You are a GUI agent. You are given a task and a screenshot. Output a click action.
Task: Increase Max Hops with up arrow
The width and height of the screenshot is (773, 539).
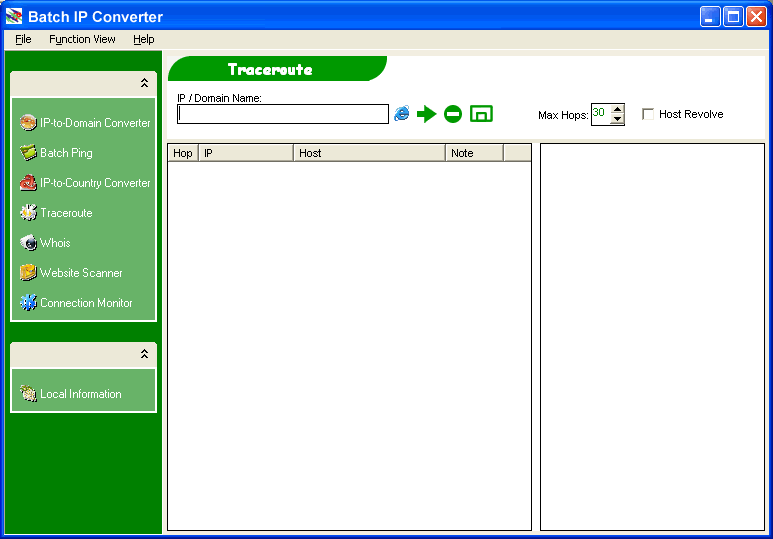617,109
